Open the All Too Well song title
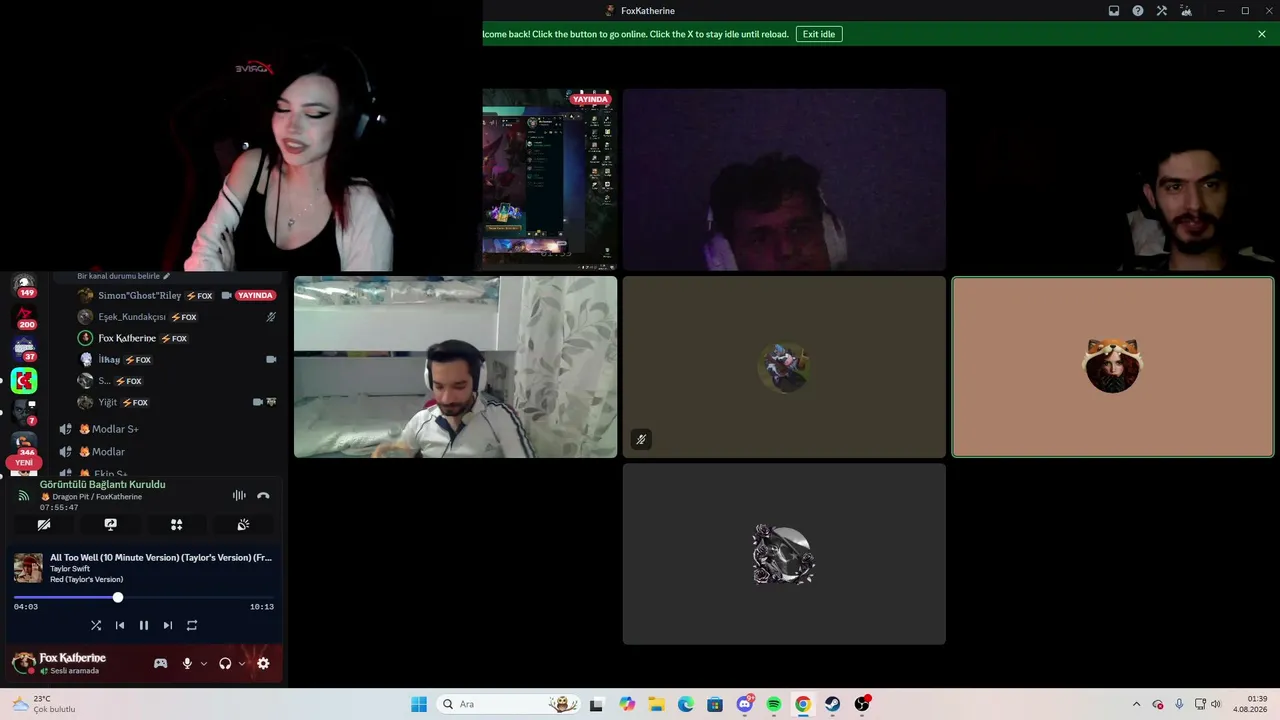1280x720 pixels. coord(161,557)
